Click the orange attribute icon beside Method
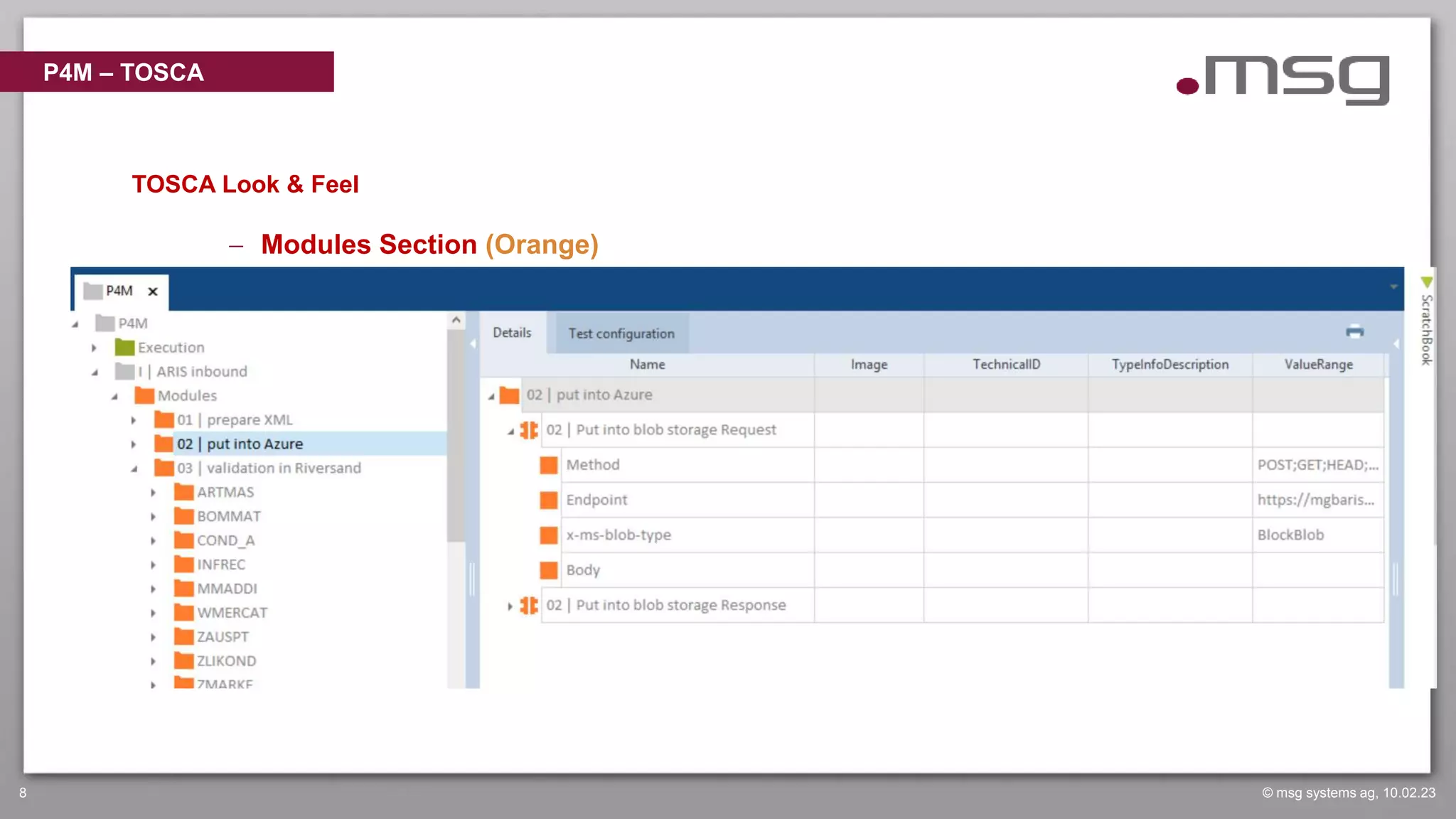This screenshot has height=819, width=1456. point(549,465)
